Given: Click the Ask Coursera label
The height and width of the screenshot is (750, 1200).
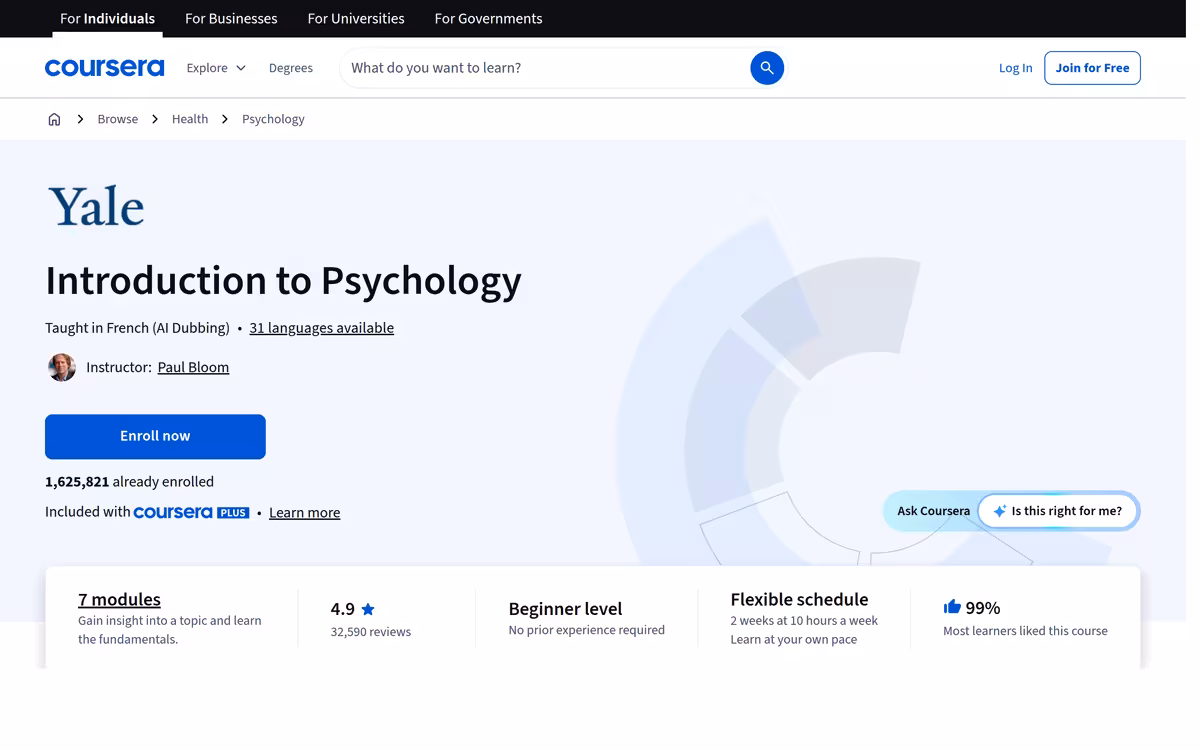Looking at the screenshot, I should [933, 511].
